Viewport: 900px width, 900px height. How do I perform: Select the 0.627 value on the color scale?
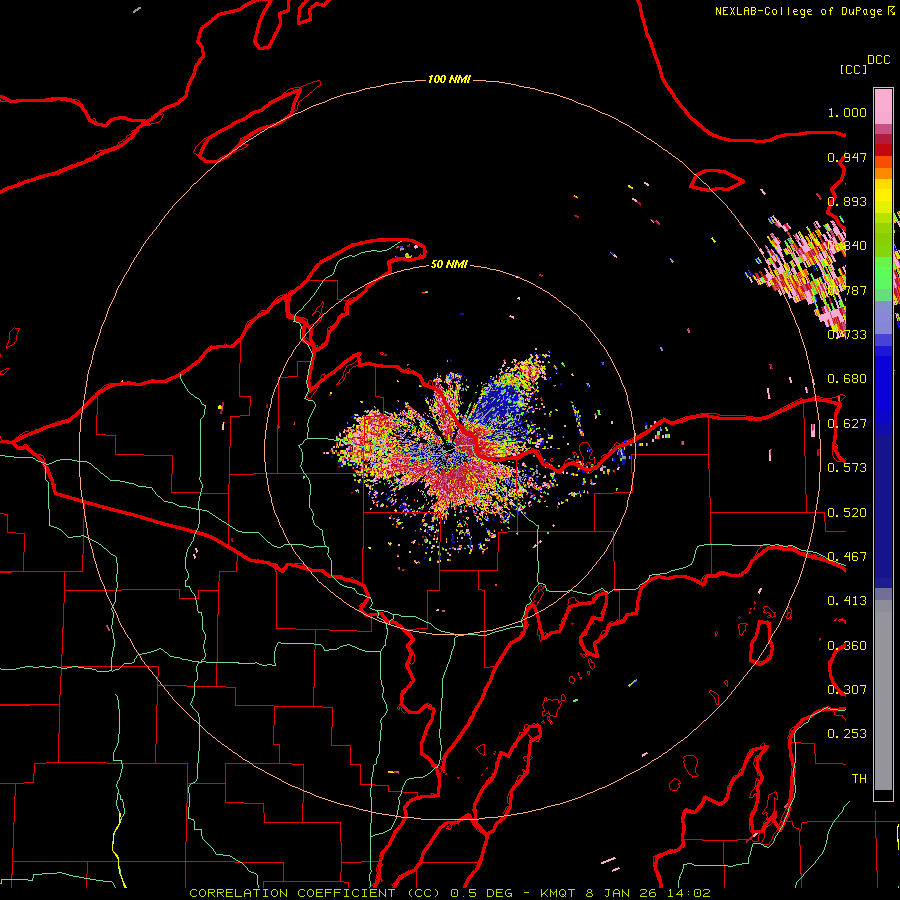pyautogui.click(x=847, y=424)
